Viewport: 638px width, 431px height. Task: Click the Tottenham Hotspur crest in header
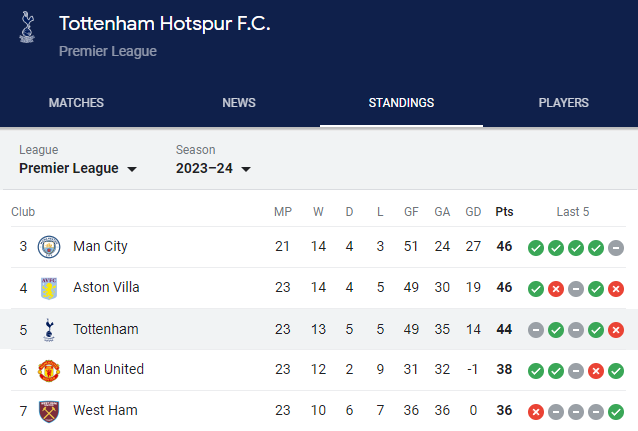[27, 27]
